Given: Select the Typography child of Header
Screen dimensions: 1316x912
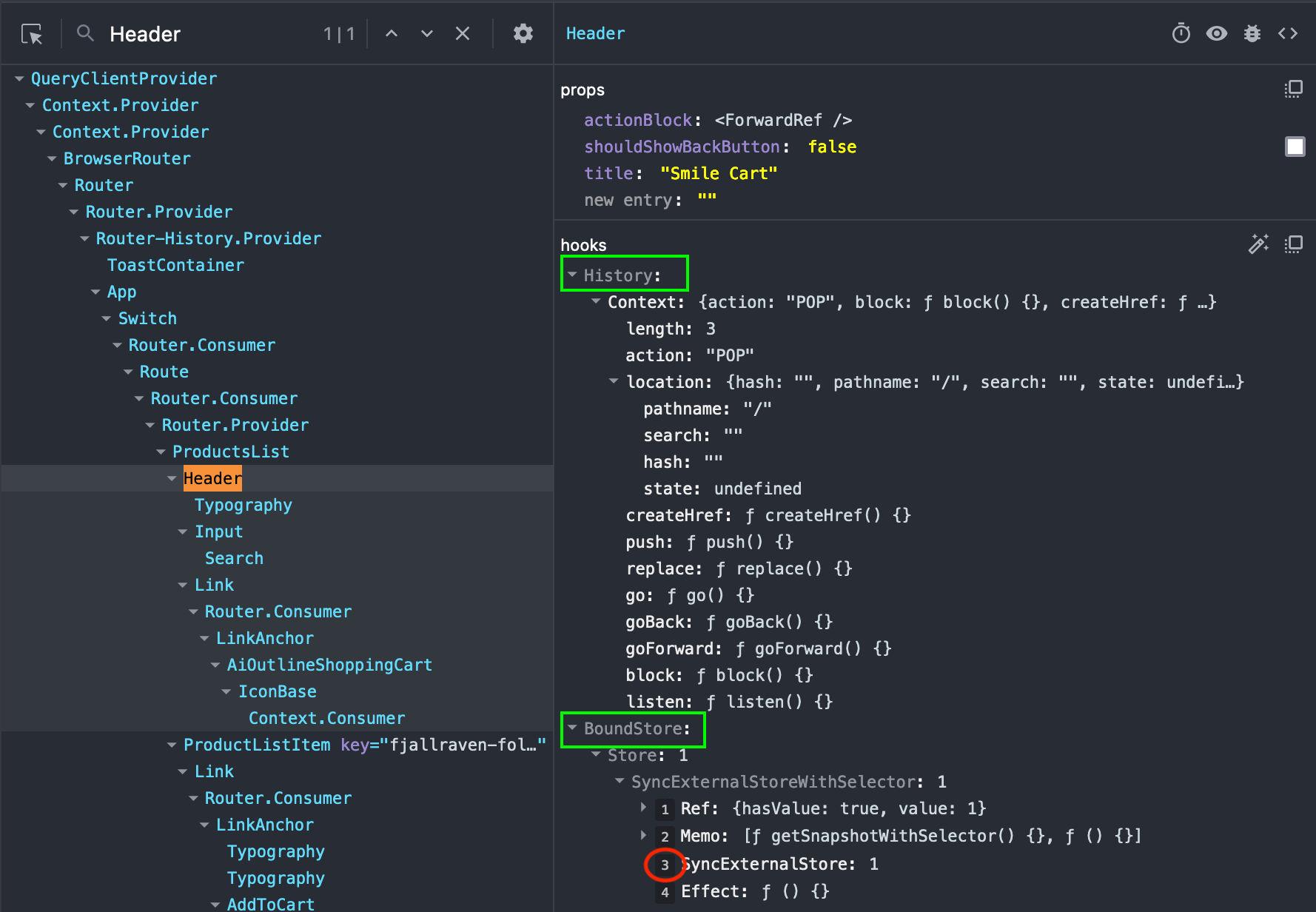Looking at the screenshot, I should 244,505.
